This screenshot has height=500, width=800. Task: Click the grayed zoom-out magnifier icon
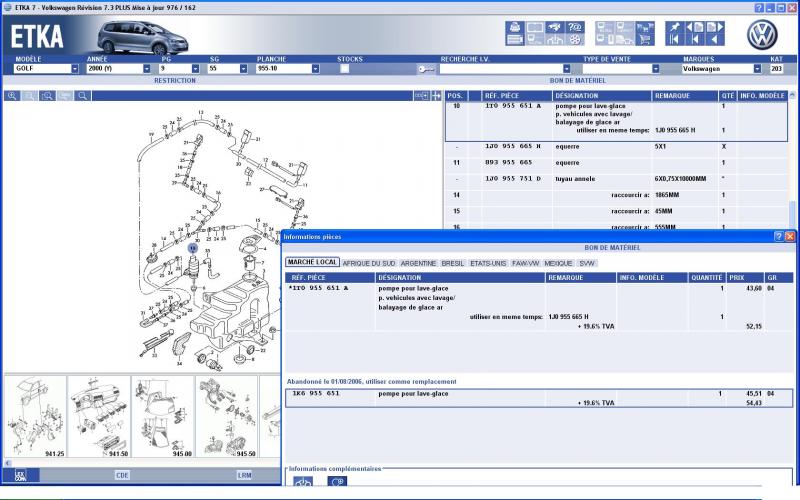coord(30,96)
